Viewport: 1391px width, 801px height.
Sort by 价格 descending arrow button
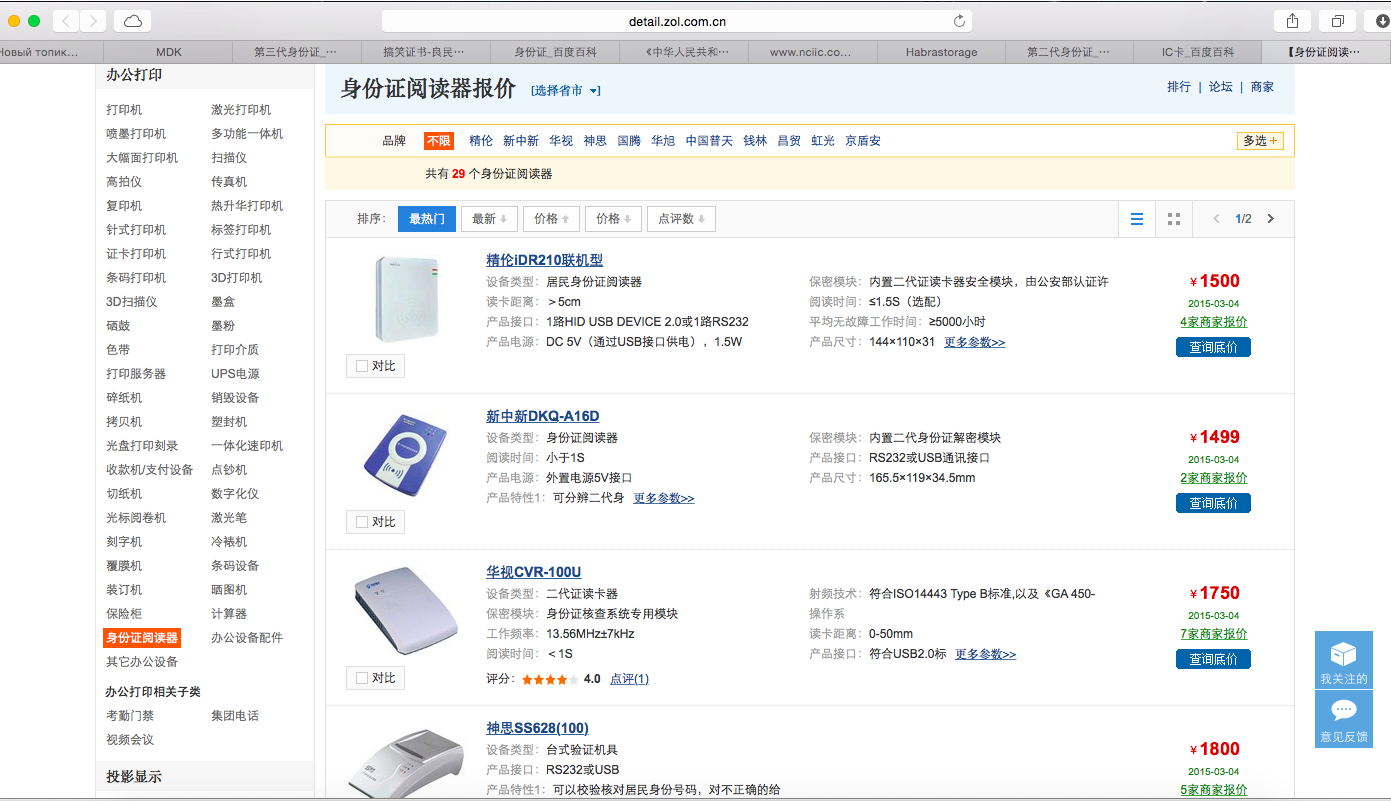613,219
